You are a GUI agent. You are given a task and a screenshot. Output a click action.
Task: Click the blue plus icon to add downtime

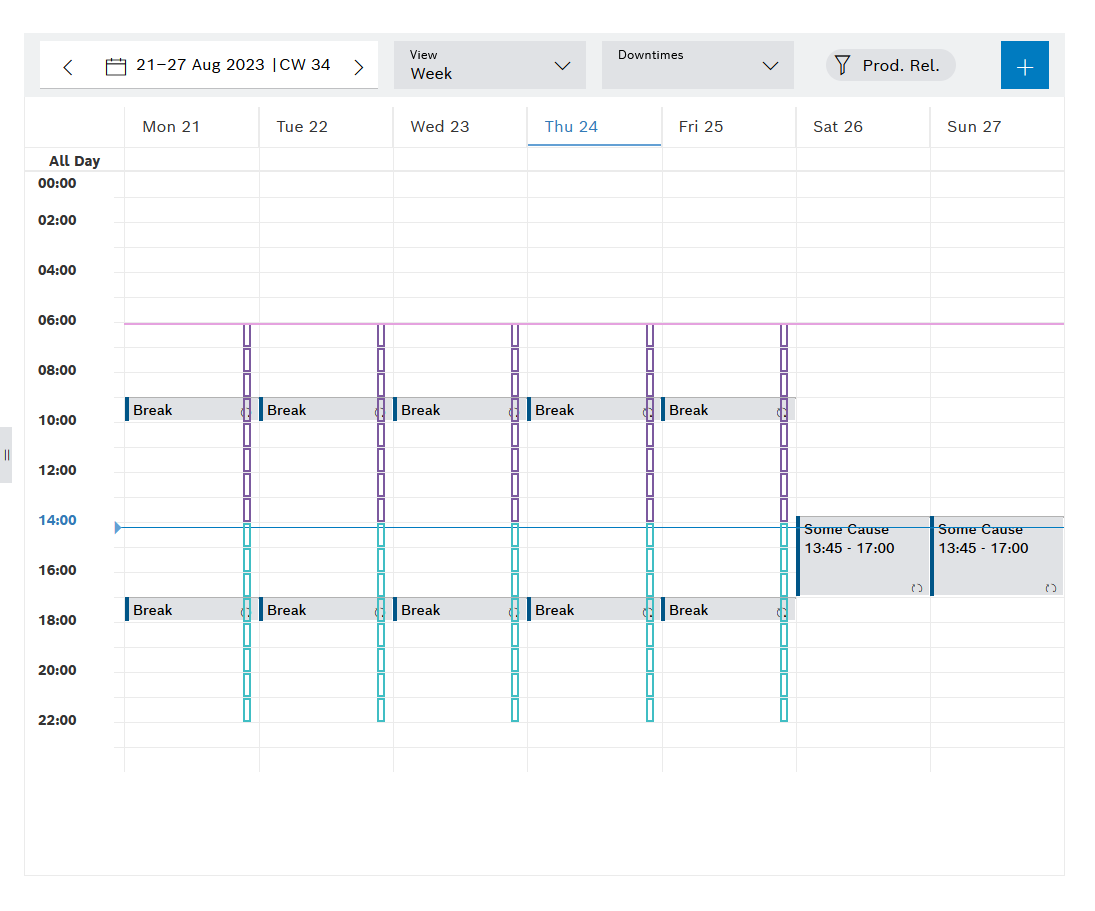pos(1024,65)
